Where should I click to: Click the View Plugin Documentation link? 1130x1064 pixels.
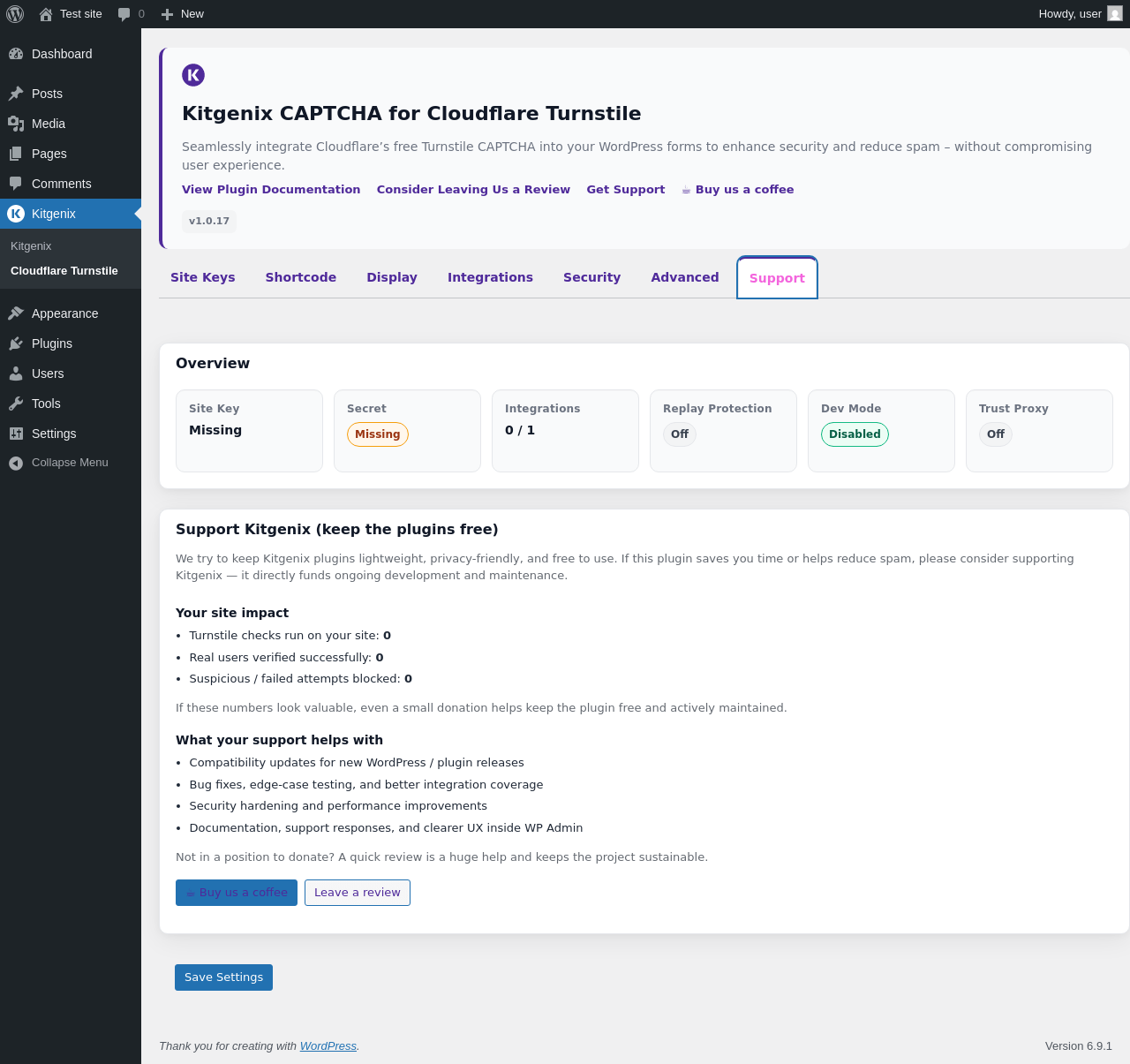coord(271,190)
